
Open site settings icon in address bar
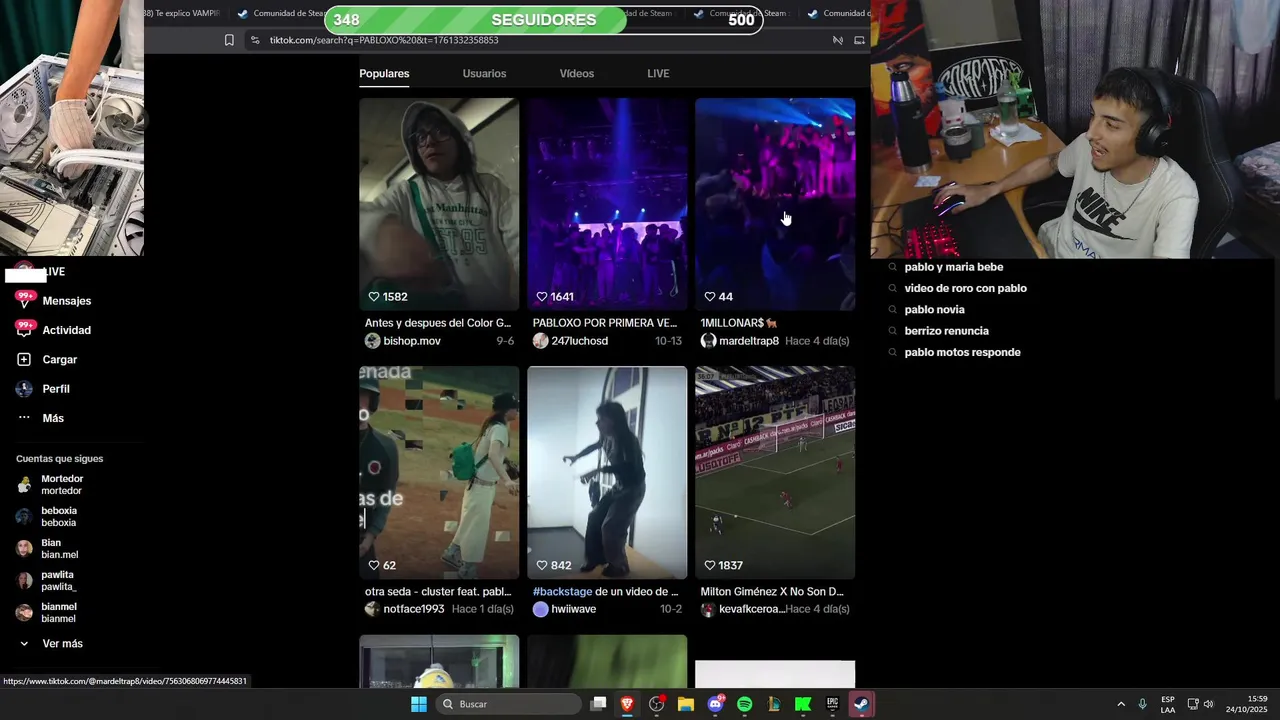(255, 40)
